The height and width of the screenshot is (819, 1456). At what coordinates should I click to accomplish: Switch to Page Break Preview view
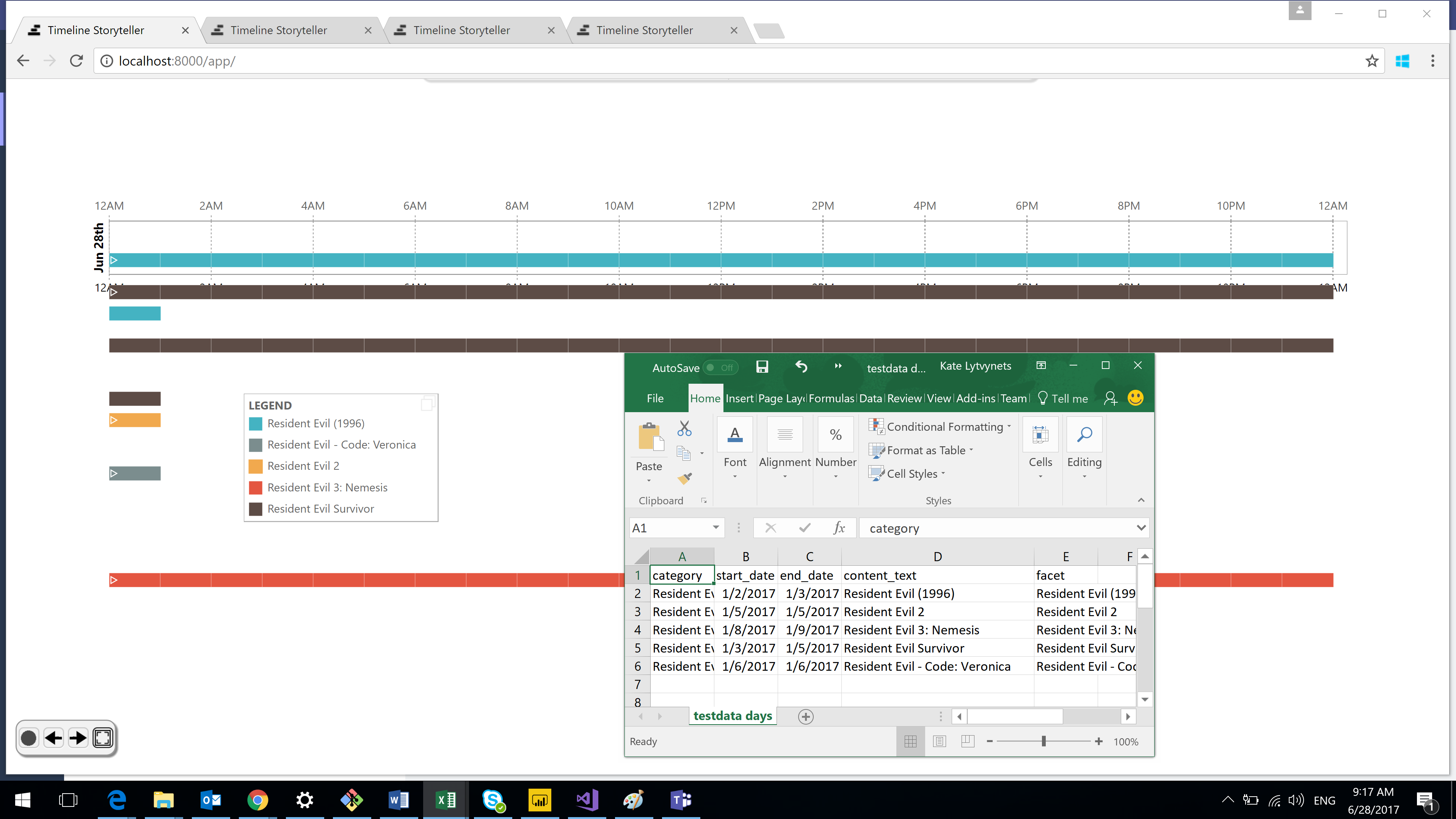[968, 741]
